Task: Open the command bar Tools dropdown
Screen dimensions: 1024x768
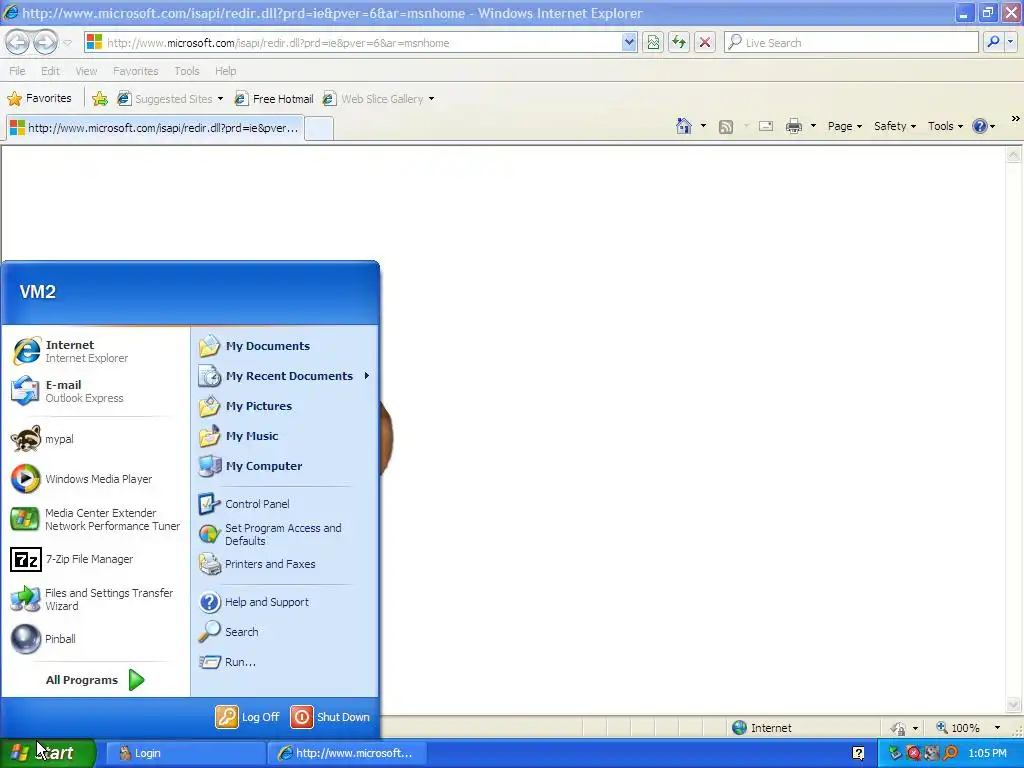Action: pyautogui.click(x=945, y=126)
